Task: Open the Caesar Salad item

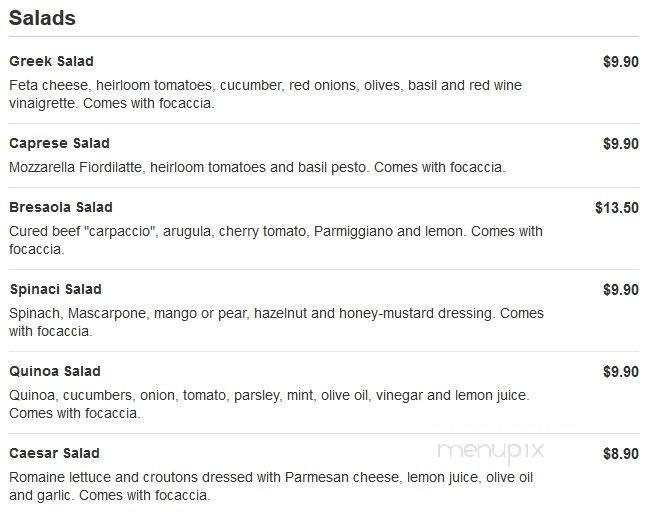Action: [54, 454]
